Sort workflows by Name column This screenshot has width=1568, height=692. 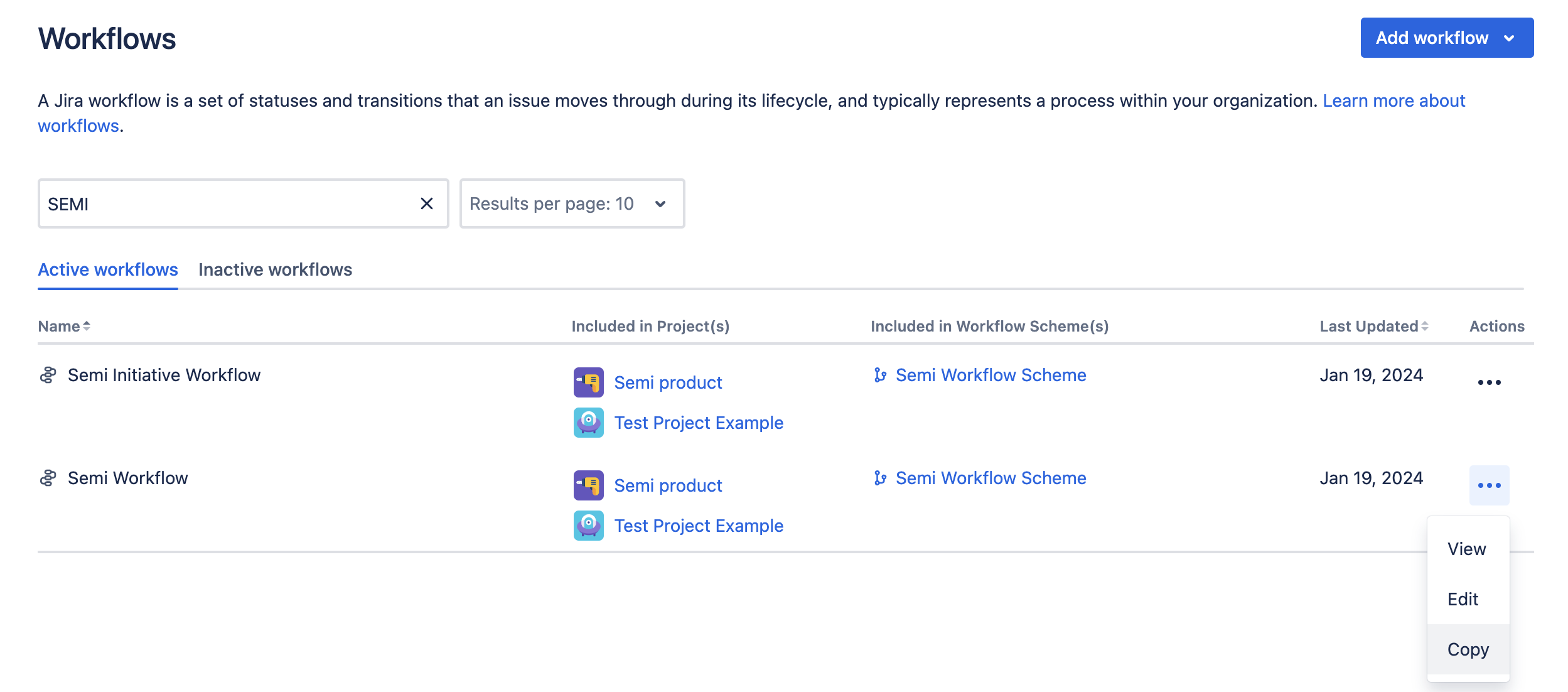64,327
